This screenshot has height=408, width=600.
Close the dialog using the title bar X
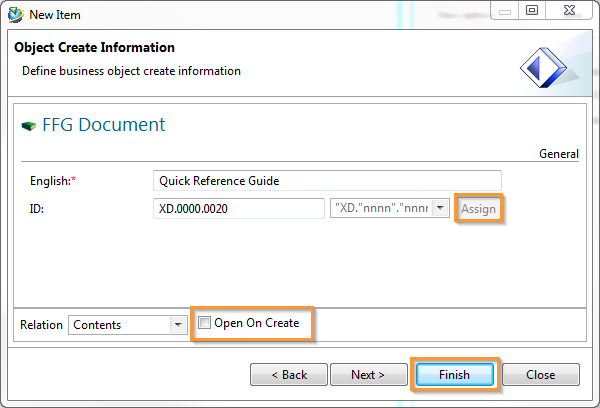point(569,11)
